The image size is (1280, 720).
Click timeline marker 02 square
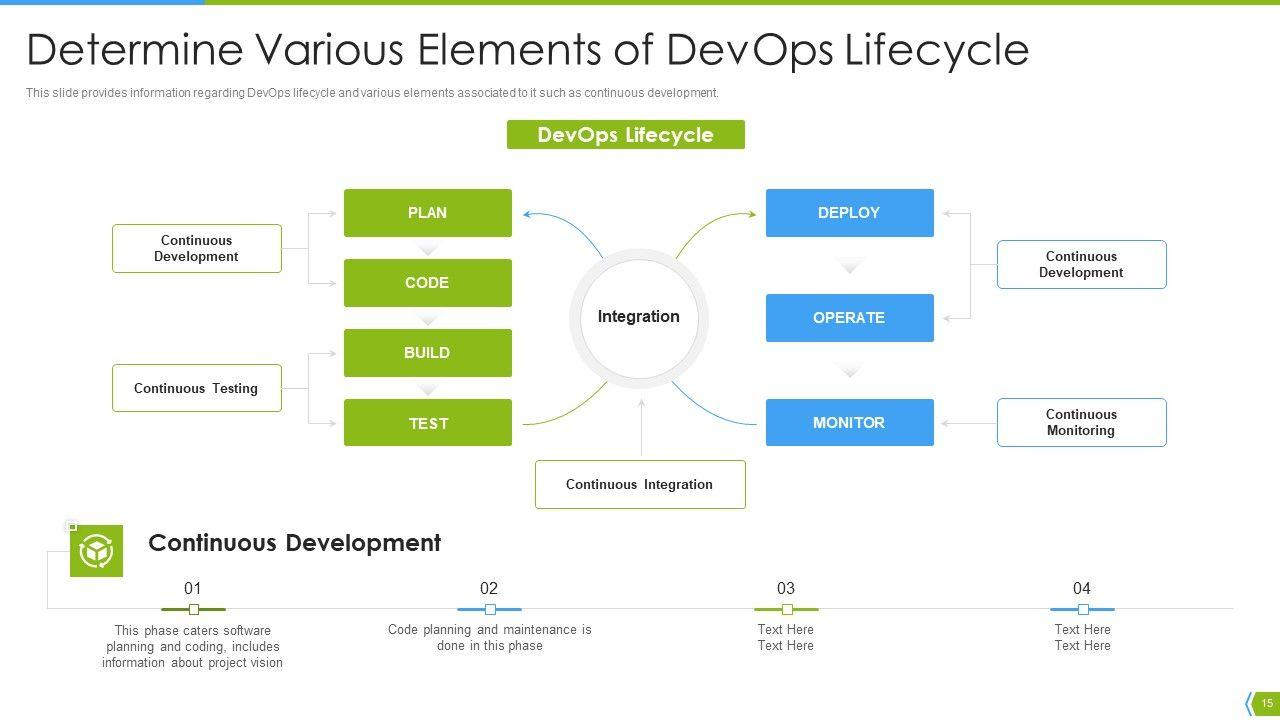pos(490,609)
